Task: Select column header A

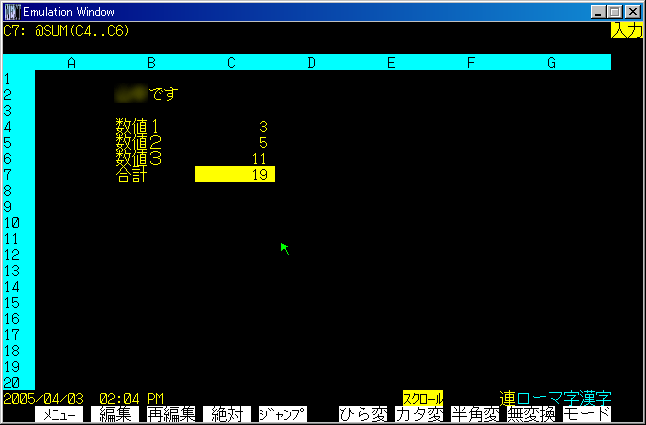Action: [x=72, y=63]
